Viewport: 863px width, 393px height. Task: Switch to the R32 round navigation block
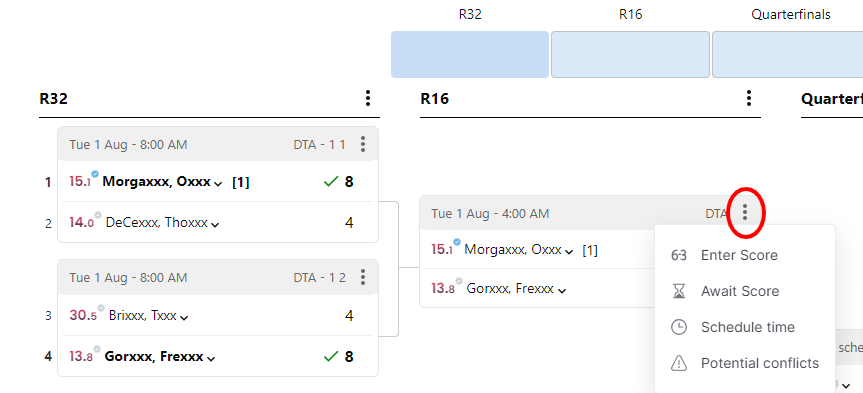(x=470, y=54)
